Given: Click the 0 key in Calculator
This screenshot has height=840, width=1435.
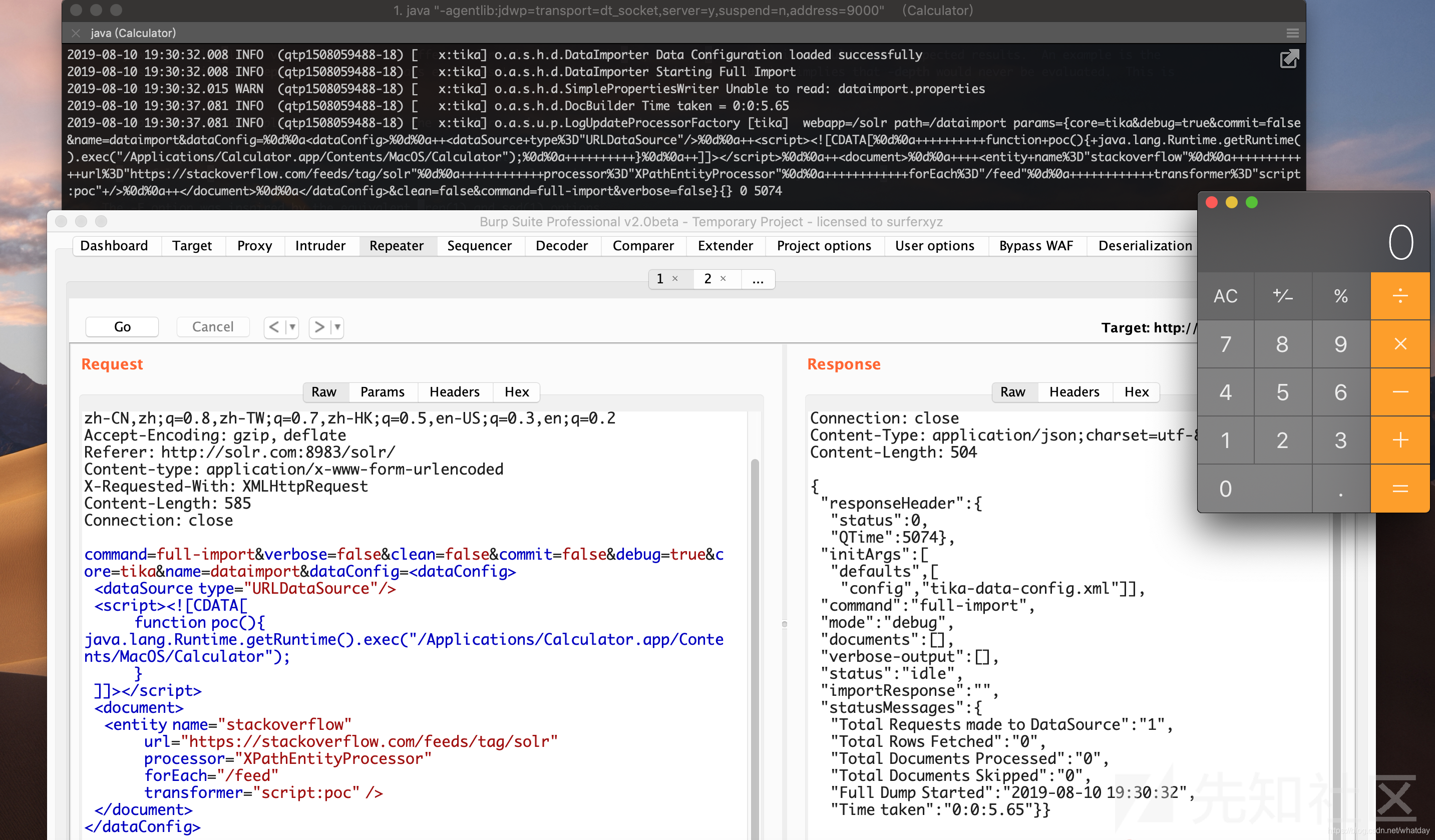Looking at the screenshot, I should (1254, 489).
